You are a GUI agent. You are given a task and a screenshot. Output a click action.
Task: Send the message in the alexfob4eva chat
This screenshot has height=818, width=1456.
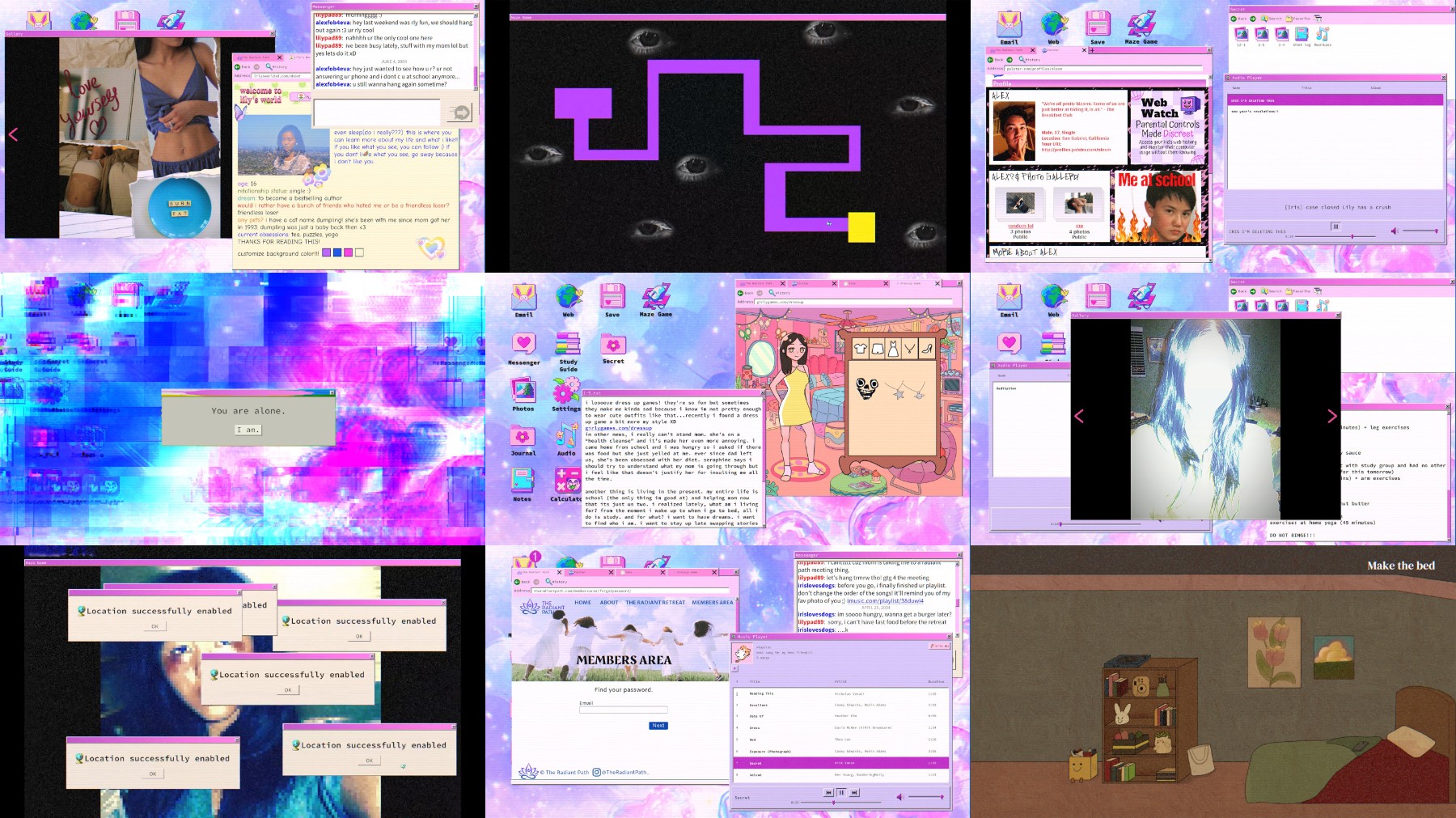tap(459, 112)
